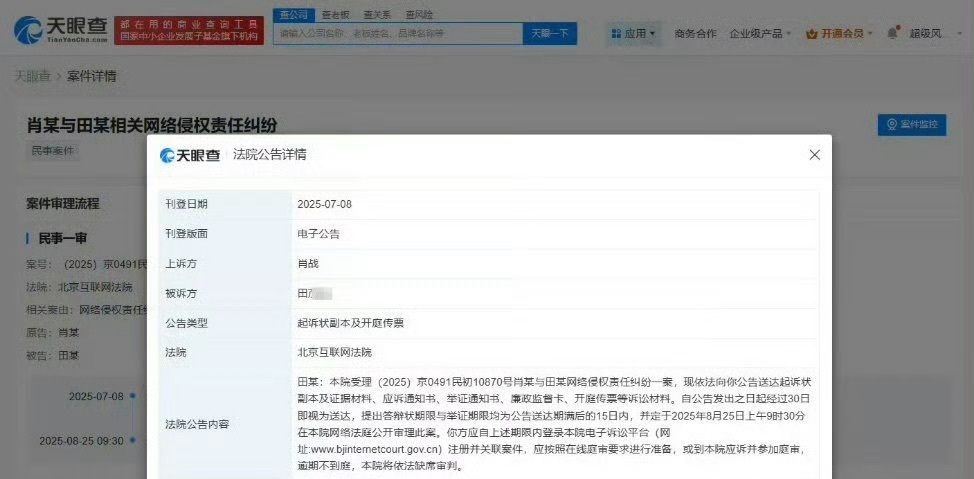The height and width of the screenshot is (479, 974).
Task: Click the 被告: 田某 row in background
Action: click(x=53, y=356)
